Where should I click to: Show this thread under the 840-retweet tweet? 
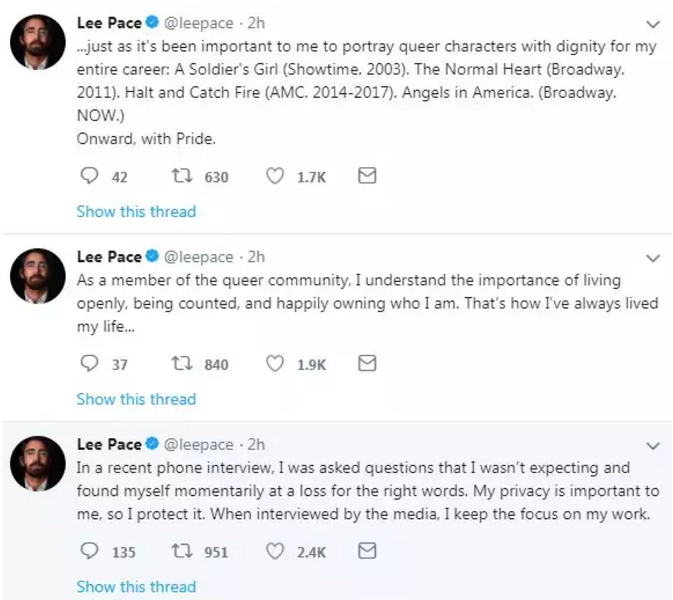click(x=136, y=399)
